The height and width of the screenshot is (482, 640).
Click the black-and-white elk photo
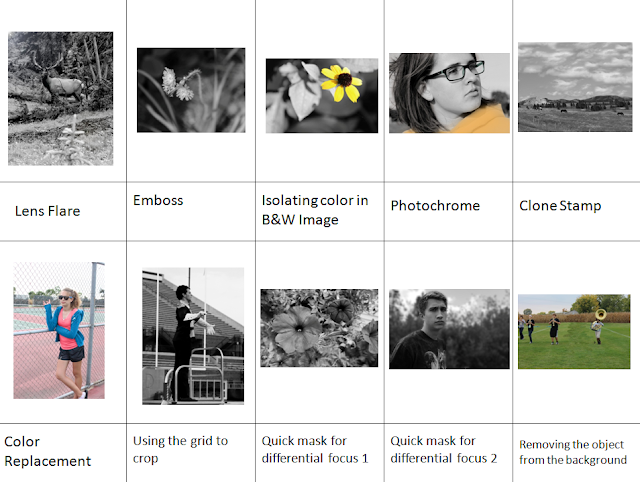tap(60, 98)
